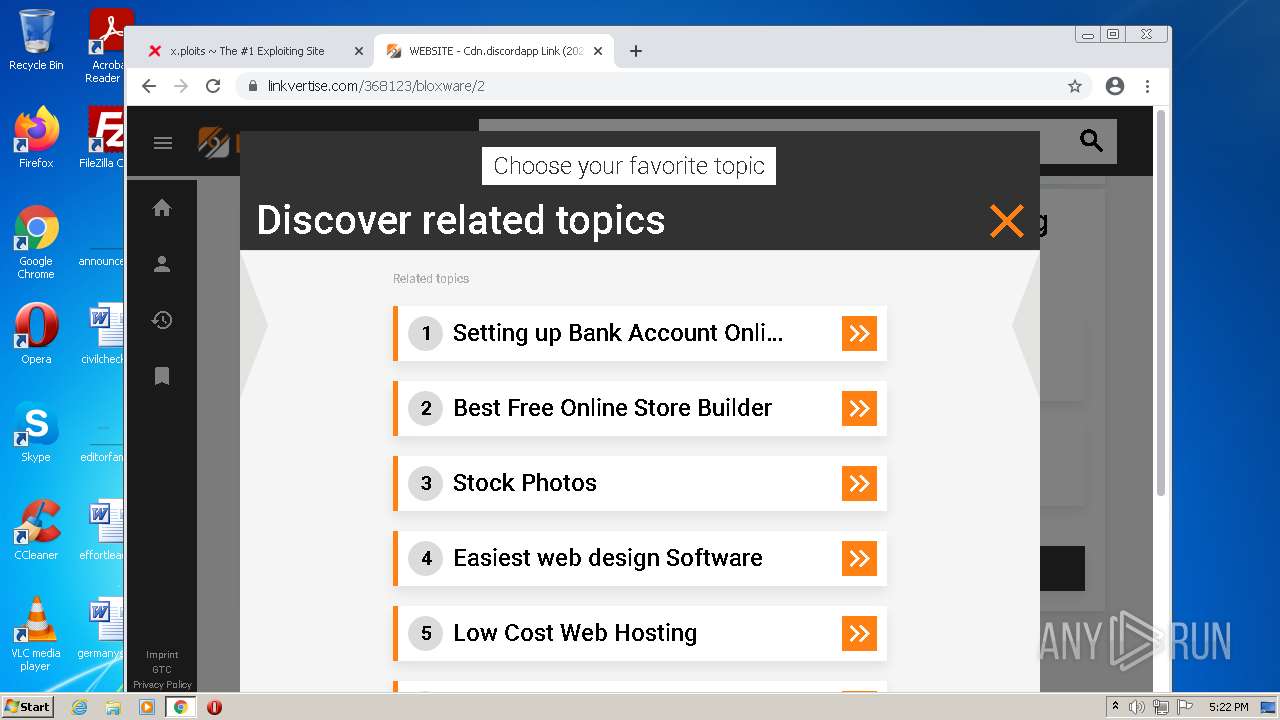
Task: Open Imprint link in sidebar
Action: 162,655
